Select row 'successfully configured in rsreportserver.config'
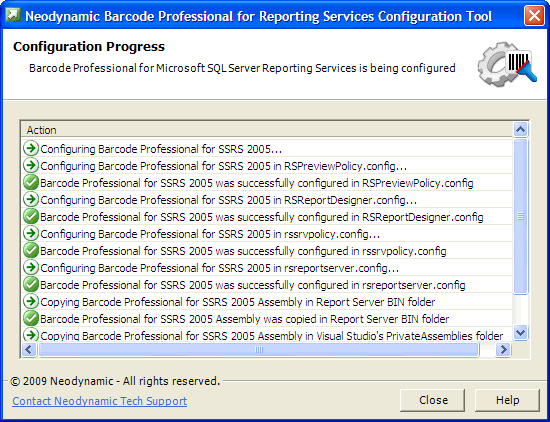This screenshot has width=550, height=422. [x=267, y=285]
